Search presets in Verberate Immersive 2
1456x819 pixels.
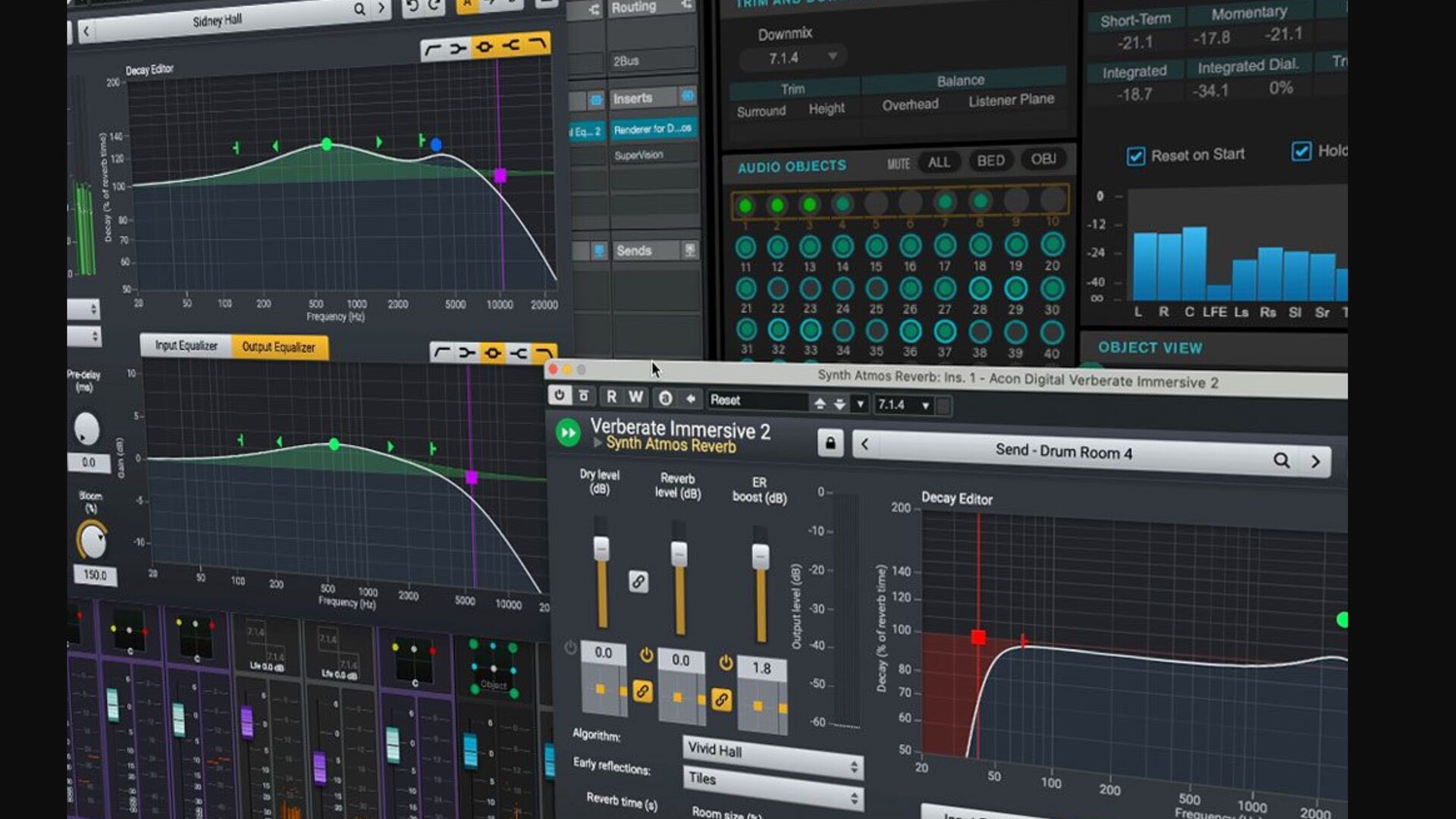(1281, 460)
